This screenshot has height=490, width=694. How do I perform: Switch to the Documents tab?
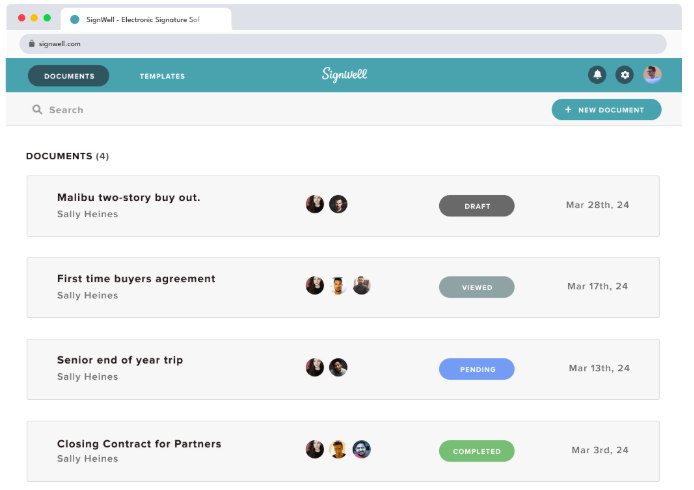tap(69, 76)
